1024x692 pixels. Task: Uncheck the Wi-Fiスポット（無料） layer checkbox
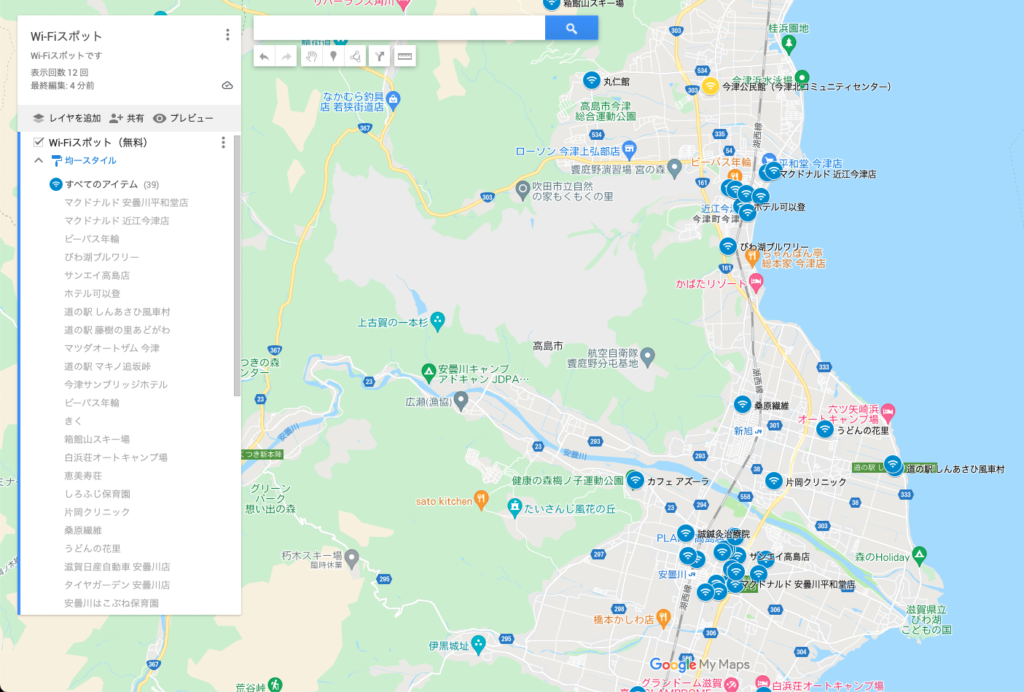39,142
